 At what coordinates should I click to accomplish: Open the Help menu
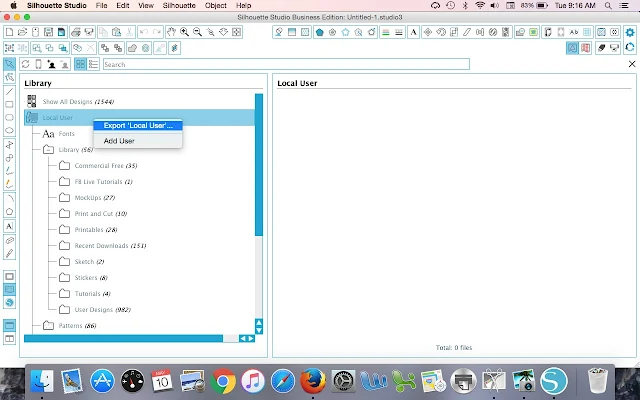coord(243,5)
